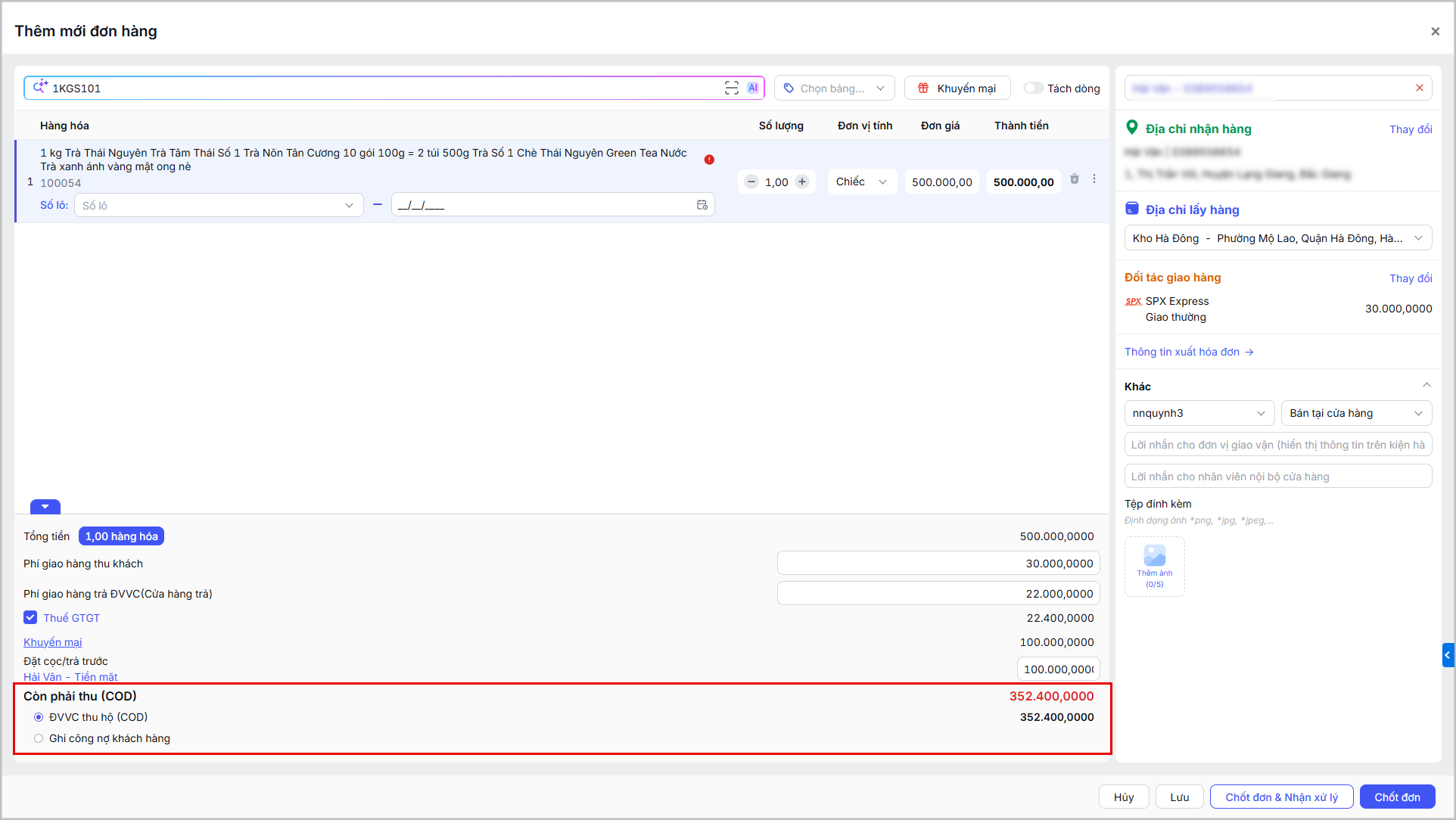Uncheck the Thuế GTGT checkbox
The image size is (1456, 820).
pos(30,617)
